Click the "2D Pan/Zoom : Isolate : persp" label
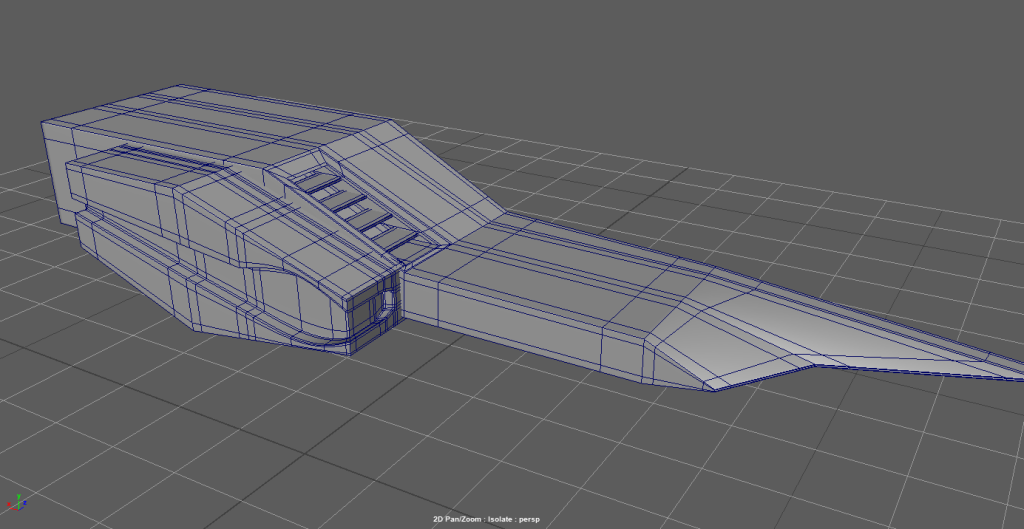This screenshot has height=529, width=1024. click(x=487, y=519)
